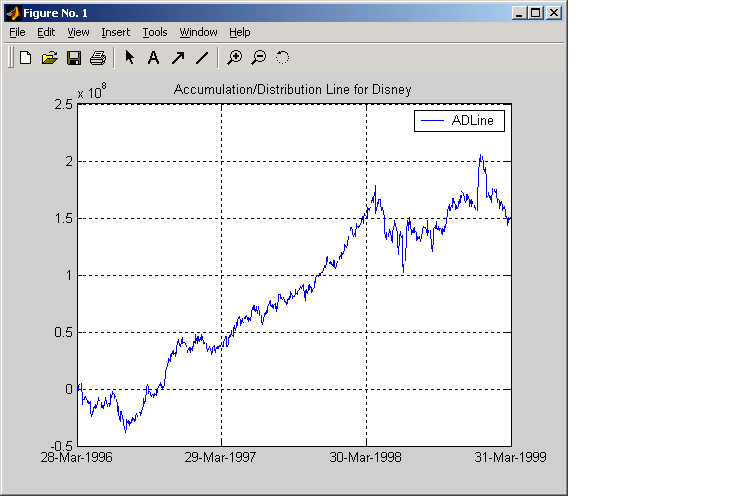Minimize the Figure No. 1 window
Viewport: 740px width, 499px height.
(519, 13)
